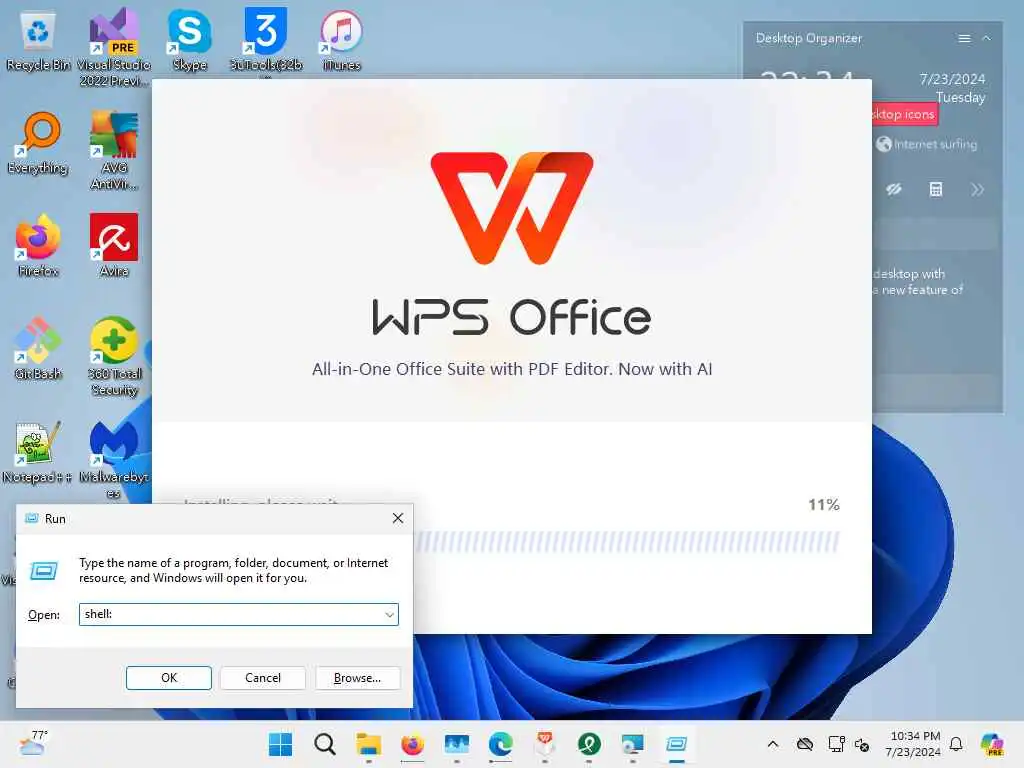Click the 11% progress value

(824, 504)
